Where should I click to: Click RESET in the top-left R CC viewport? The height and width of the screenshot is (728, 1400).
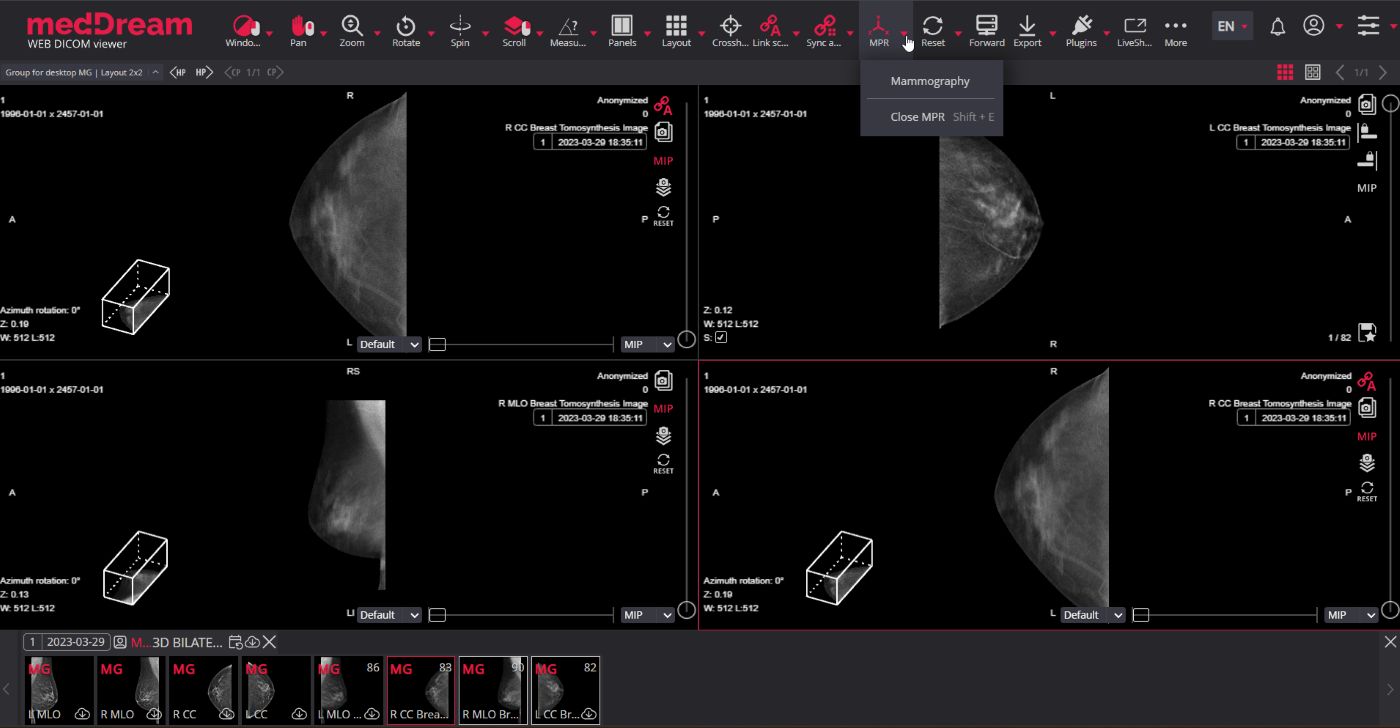click(663, 215)
